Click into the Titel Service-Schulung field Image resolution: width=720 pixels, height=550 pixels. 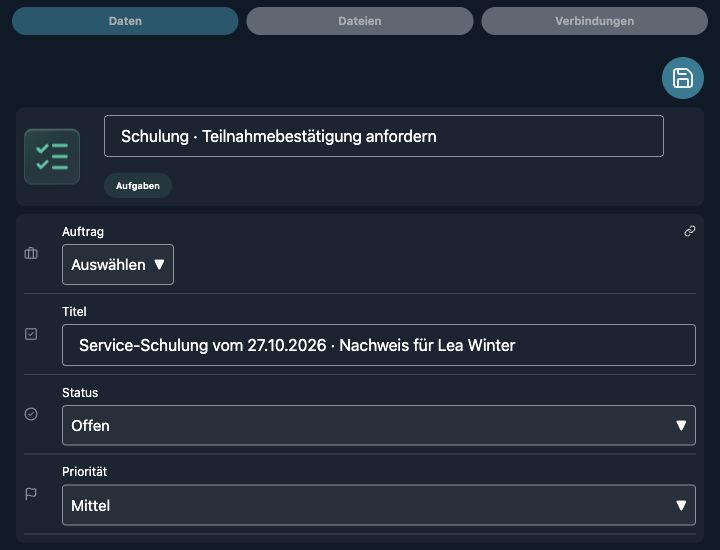378,345
